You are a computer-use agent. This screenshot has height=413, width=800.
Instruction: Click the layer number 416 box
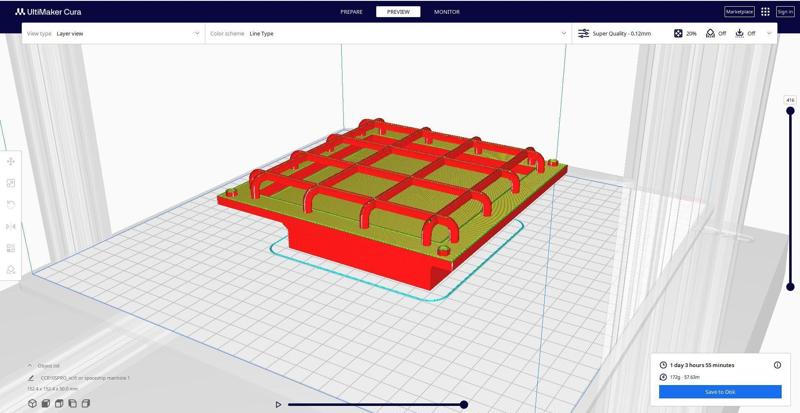[790, 100]
